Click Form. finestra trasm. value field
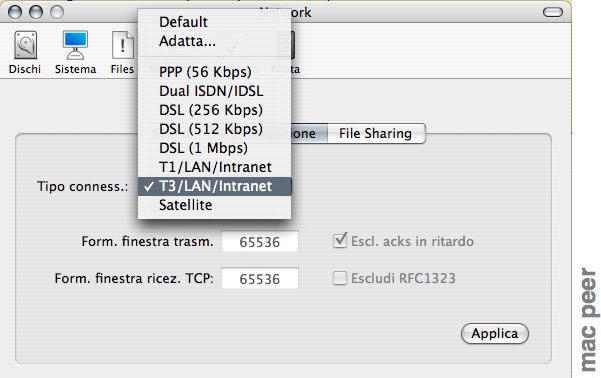601x378 pixels. click(x=260, y=242)
